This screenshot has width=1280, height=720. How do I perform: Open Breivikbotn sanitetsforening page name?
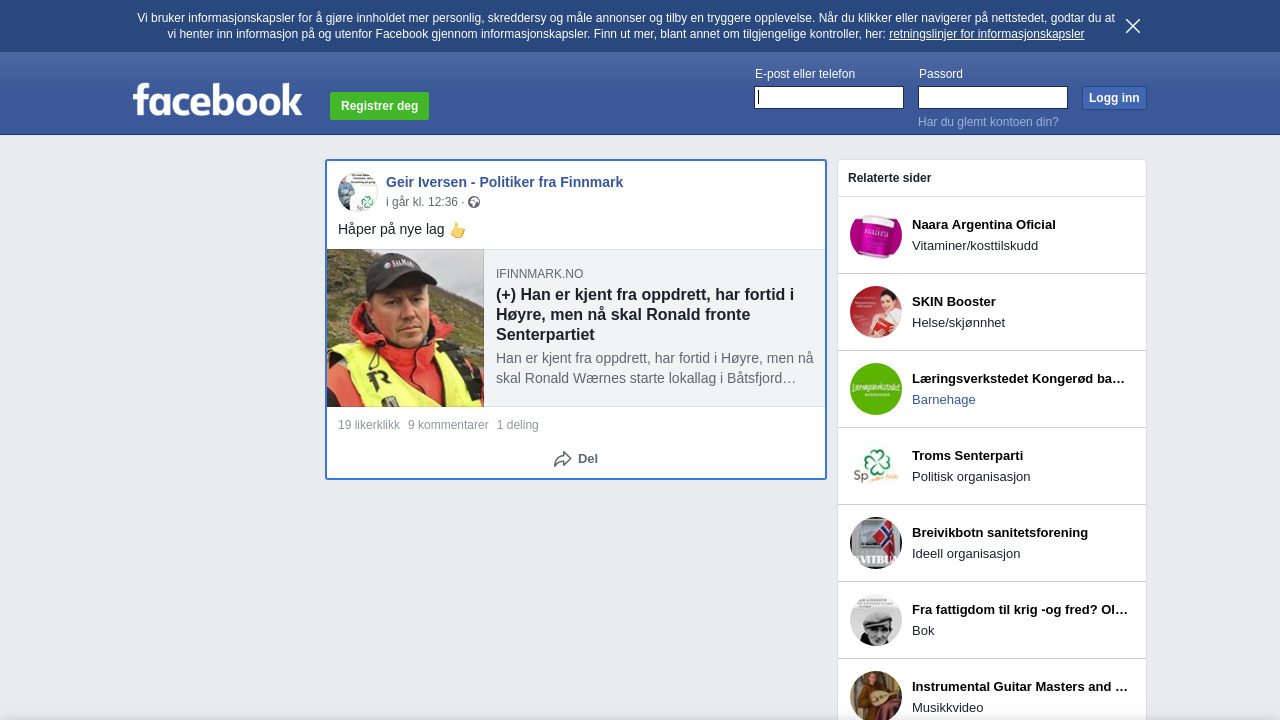point(1000,532)
